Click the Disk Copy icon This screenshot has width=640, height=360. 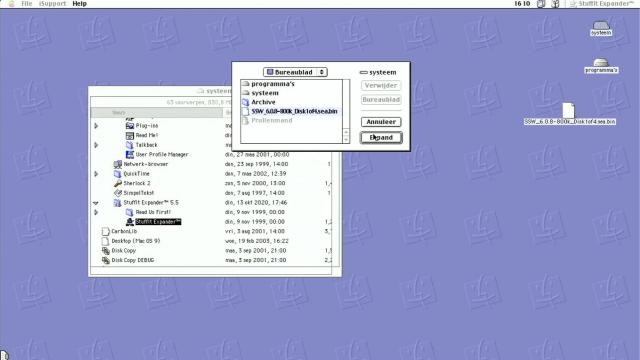tap(106, 251)
